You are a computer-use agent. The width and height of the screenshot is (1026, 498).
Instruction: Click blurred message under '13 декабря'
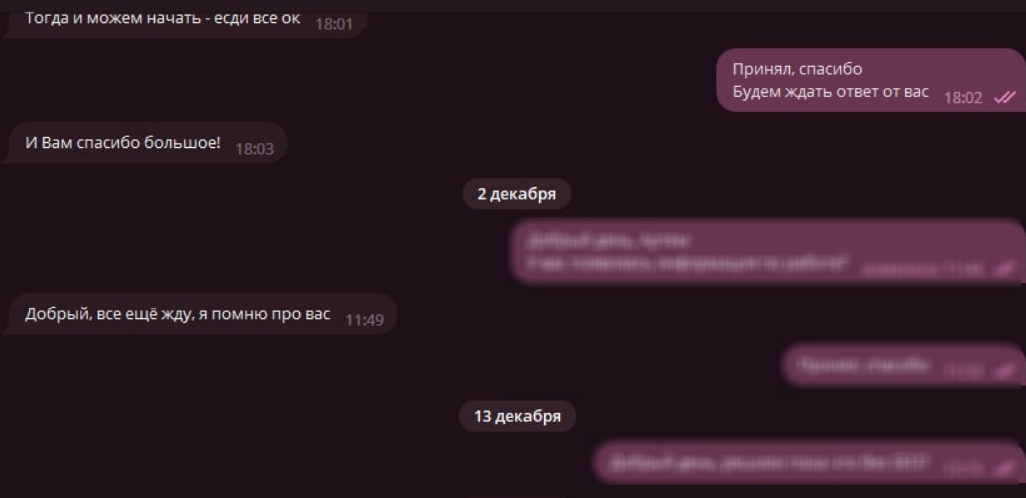pyautogui.click(x=810, y=462)
